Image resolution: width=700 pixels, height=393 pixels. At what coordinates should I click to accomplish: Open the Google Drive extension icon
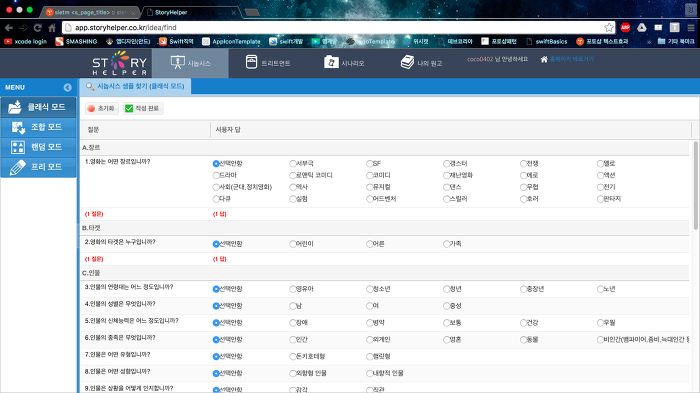click(x=642, y=28)
